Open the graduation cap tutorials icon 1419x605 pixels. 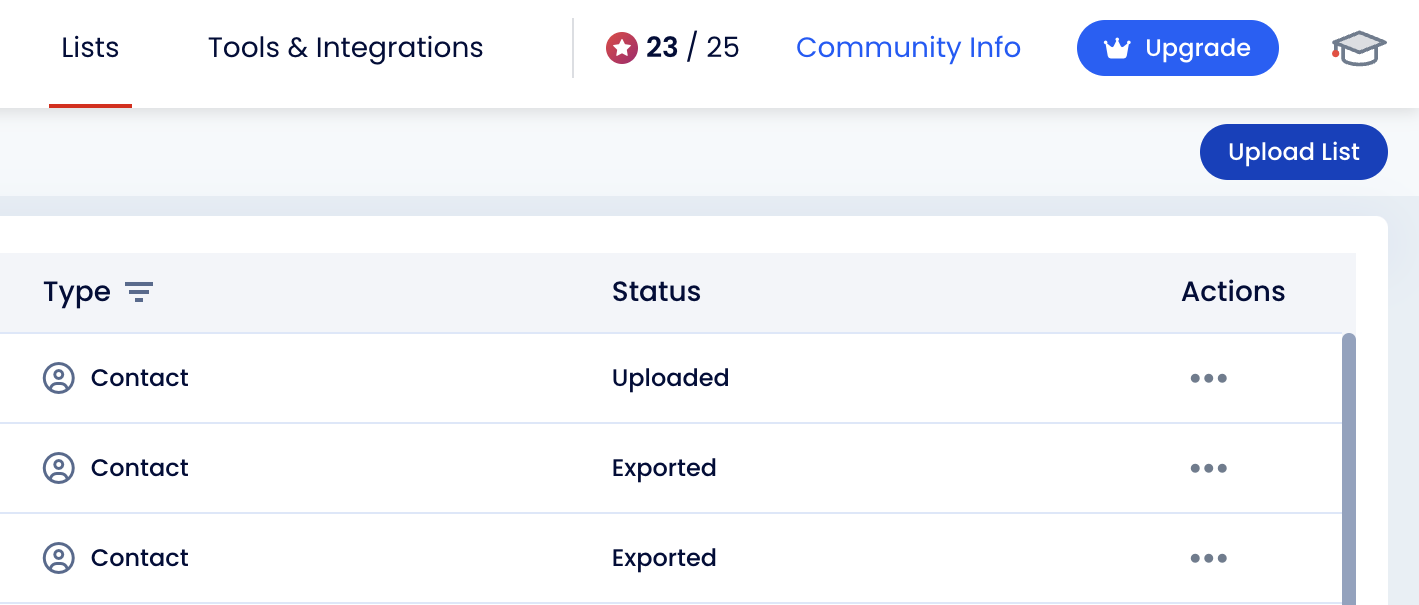[1360, 48]
